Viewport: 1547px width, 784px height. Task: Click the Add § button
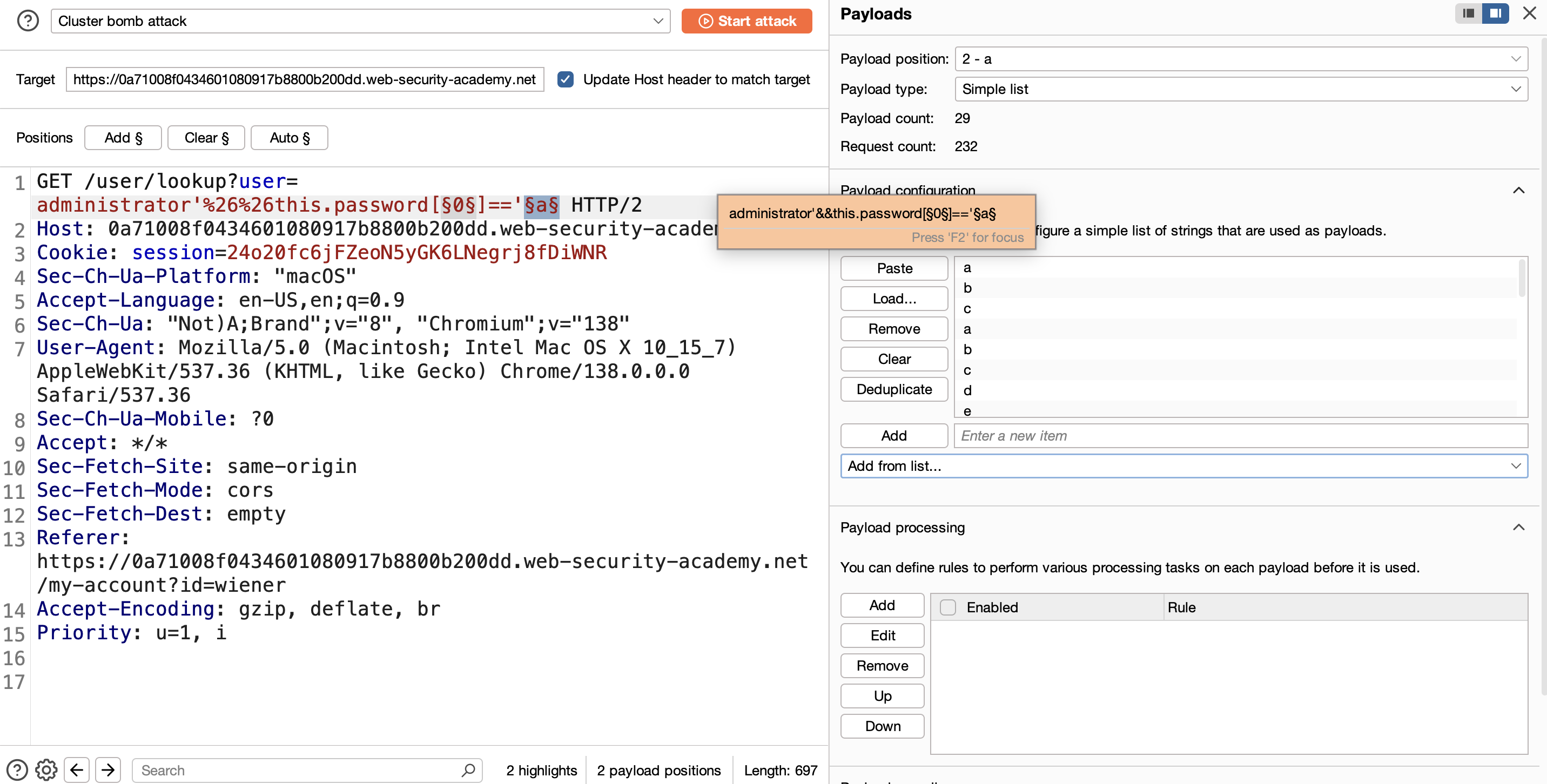coord(123,138)
